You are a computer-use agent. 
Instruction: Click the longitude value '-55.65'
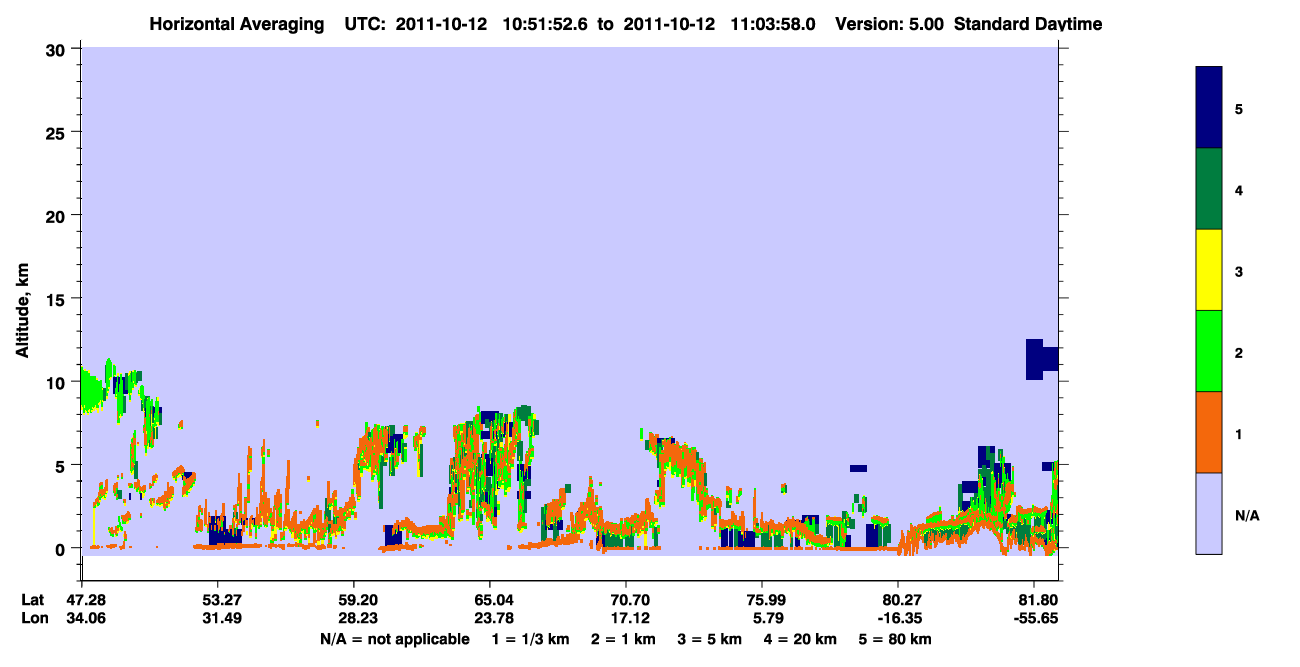(1034, 617)
